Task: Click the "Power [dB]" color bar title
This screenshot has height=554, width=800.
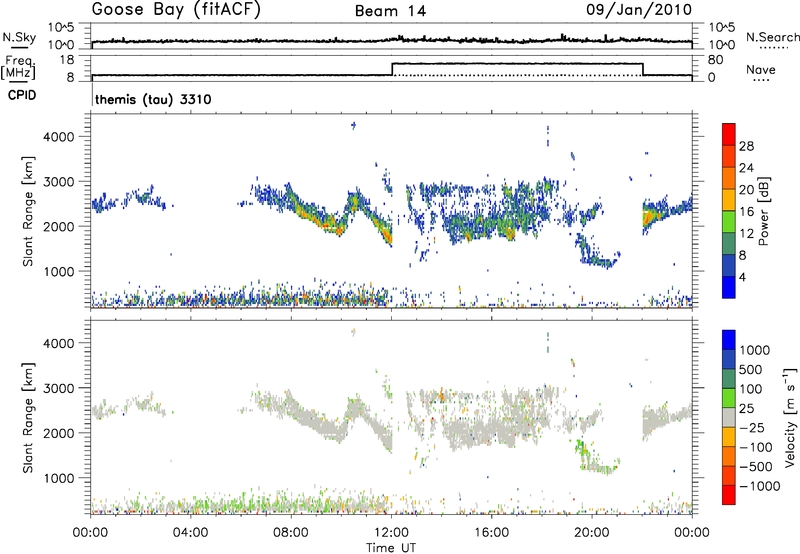Action: (764, 211)
